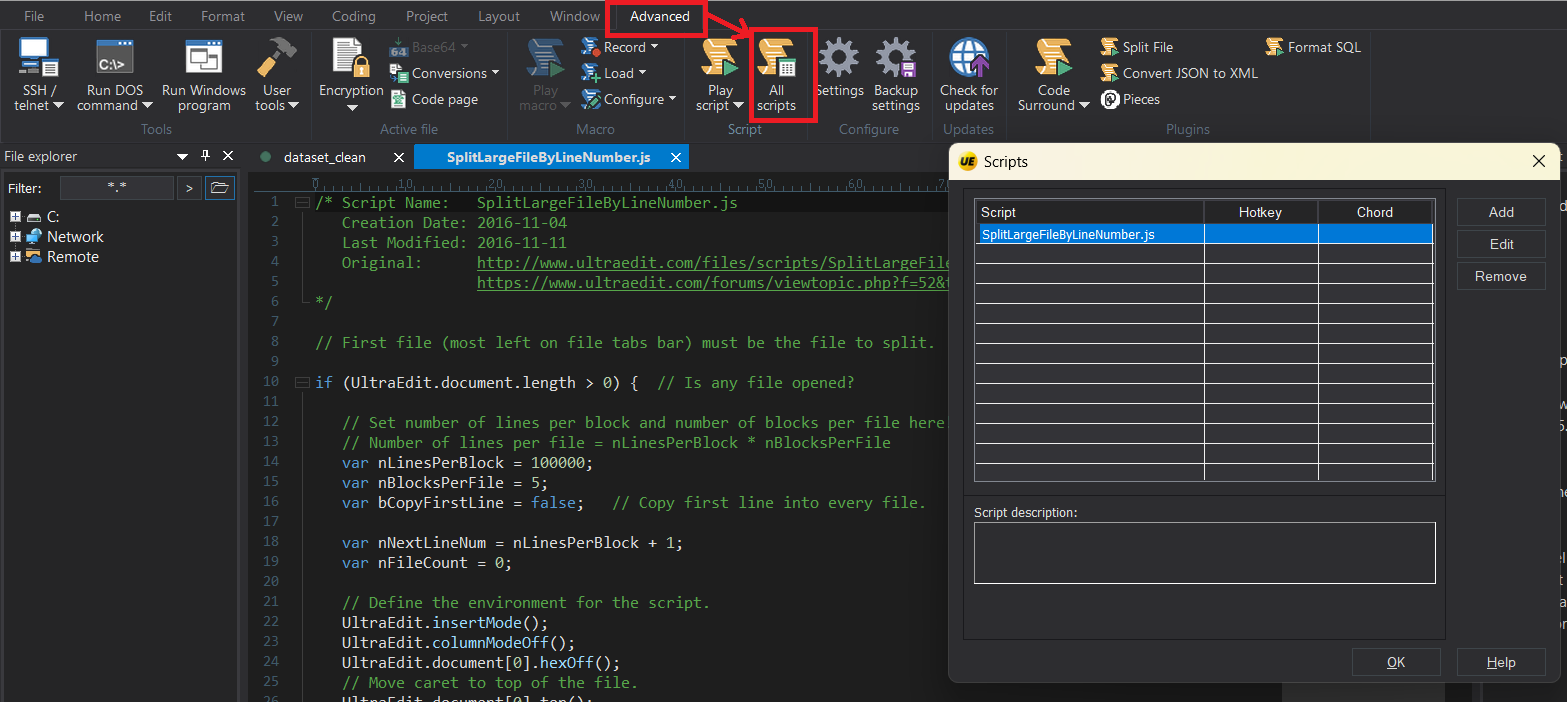Open the Pieces plugin
This screenshot has height=702, width=1567.
pos(1131,99)
